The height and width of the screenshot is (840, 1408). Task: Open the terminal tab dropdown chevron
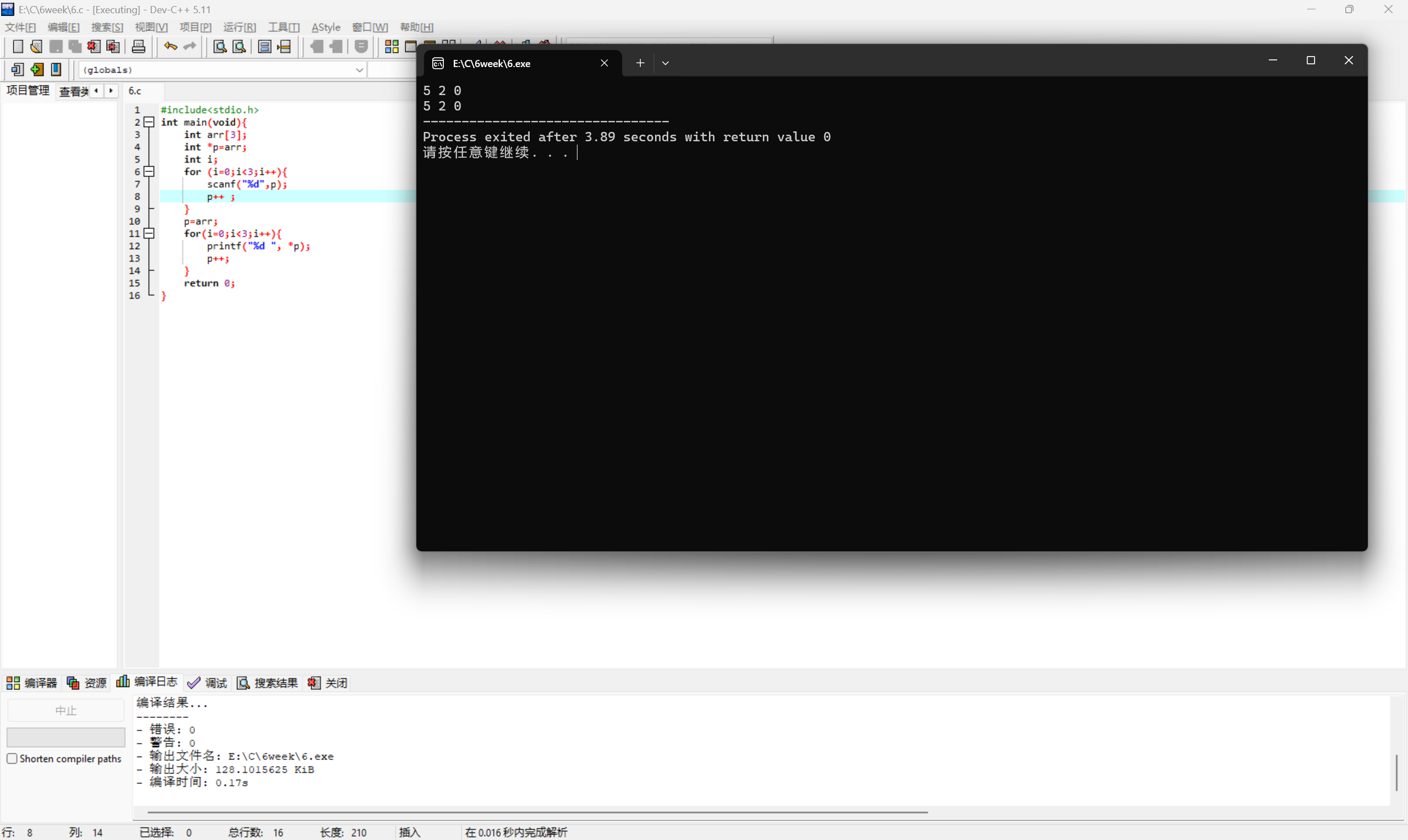[665, 63]
